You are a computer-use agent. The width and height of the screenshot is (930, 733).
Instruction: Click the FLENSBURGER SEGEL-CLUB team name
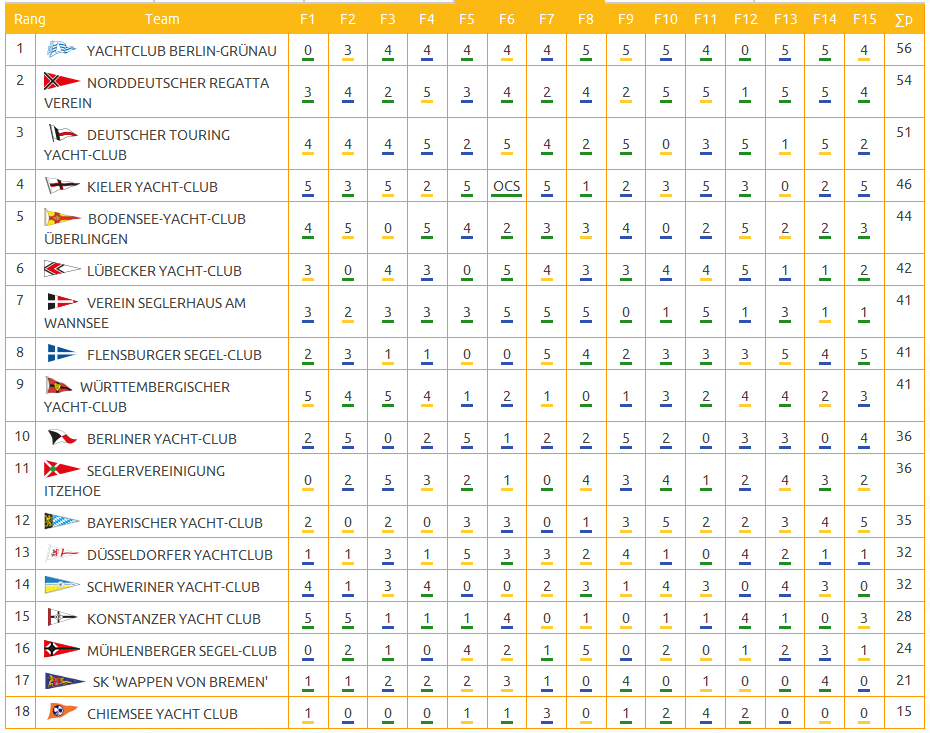coord(174,355)
